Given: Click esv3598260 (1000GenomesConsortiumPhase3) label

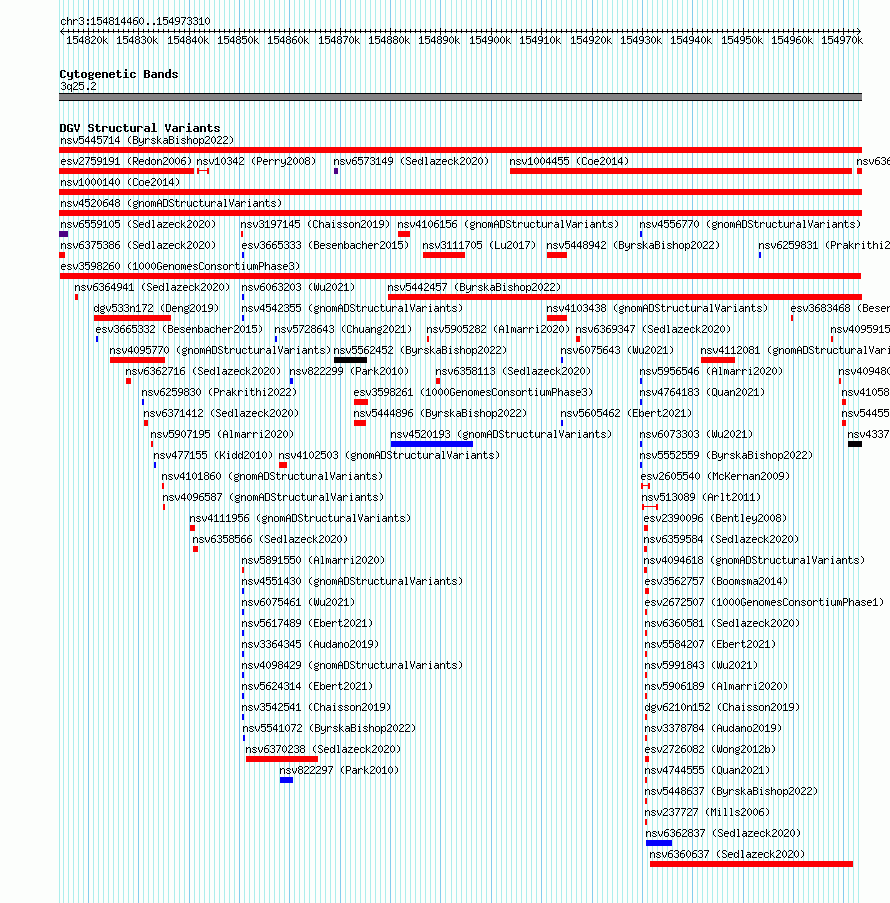Looking at the screenshot, I should pyautogui.click(x=180, y=267).
